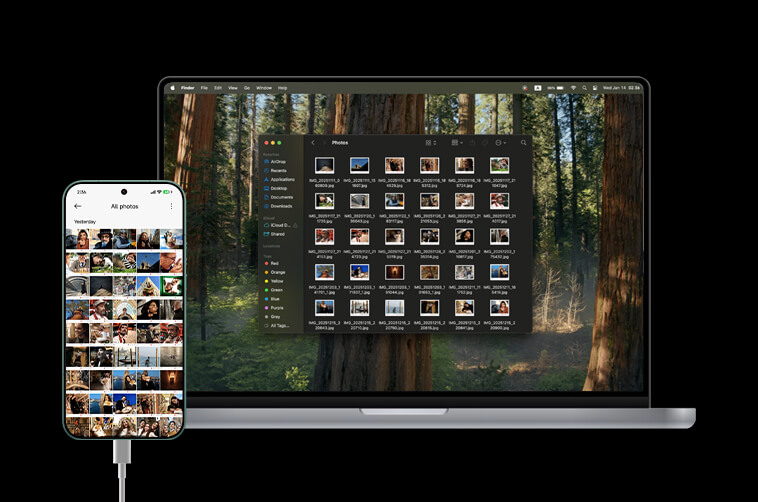Image resolution: width=758 pixels, height=502 pixels.
Task: Open the icon view switcher dropdown
Action: coord(431,143)
